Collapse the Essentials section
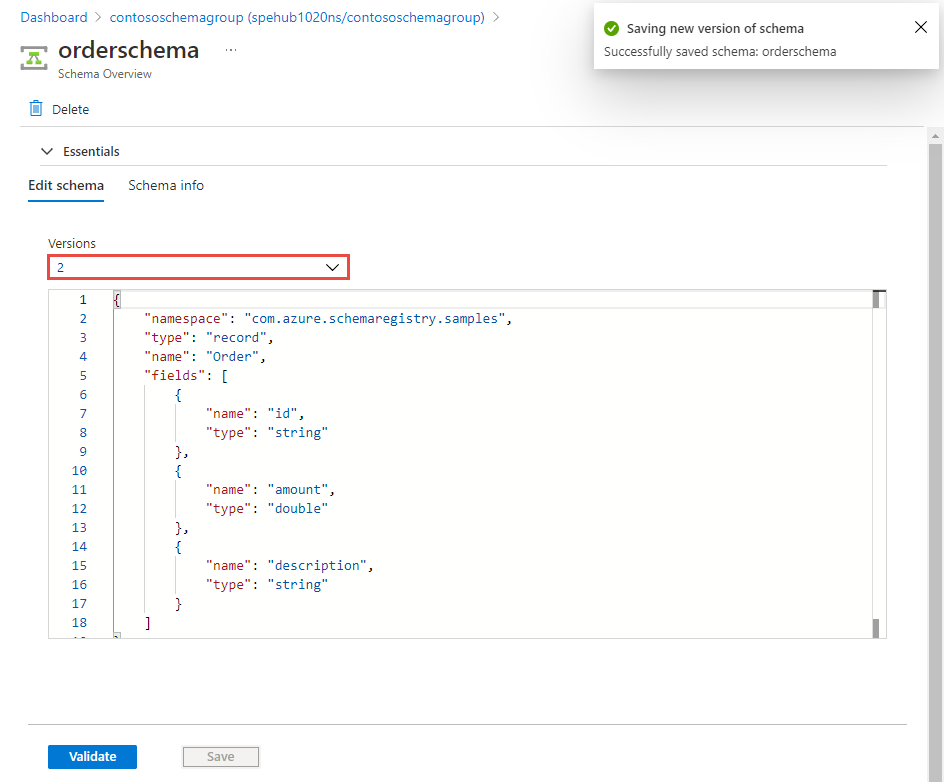Image resolution: width=944 pixels, height=782 pixels. tap(47, 152)
